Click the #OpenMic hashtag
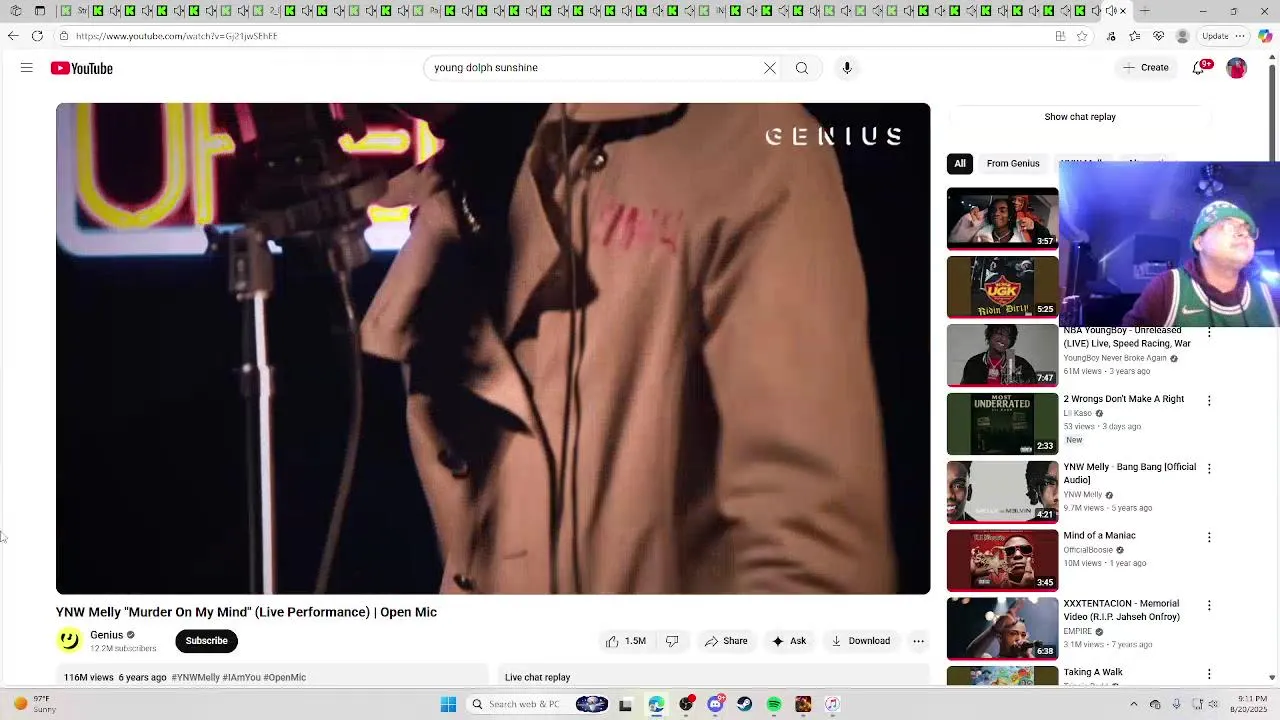The image size is (1280, 720). 284,677
